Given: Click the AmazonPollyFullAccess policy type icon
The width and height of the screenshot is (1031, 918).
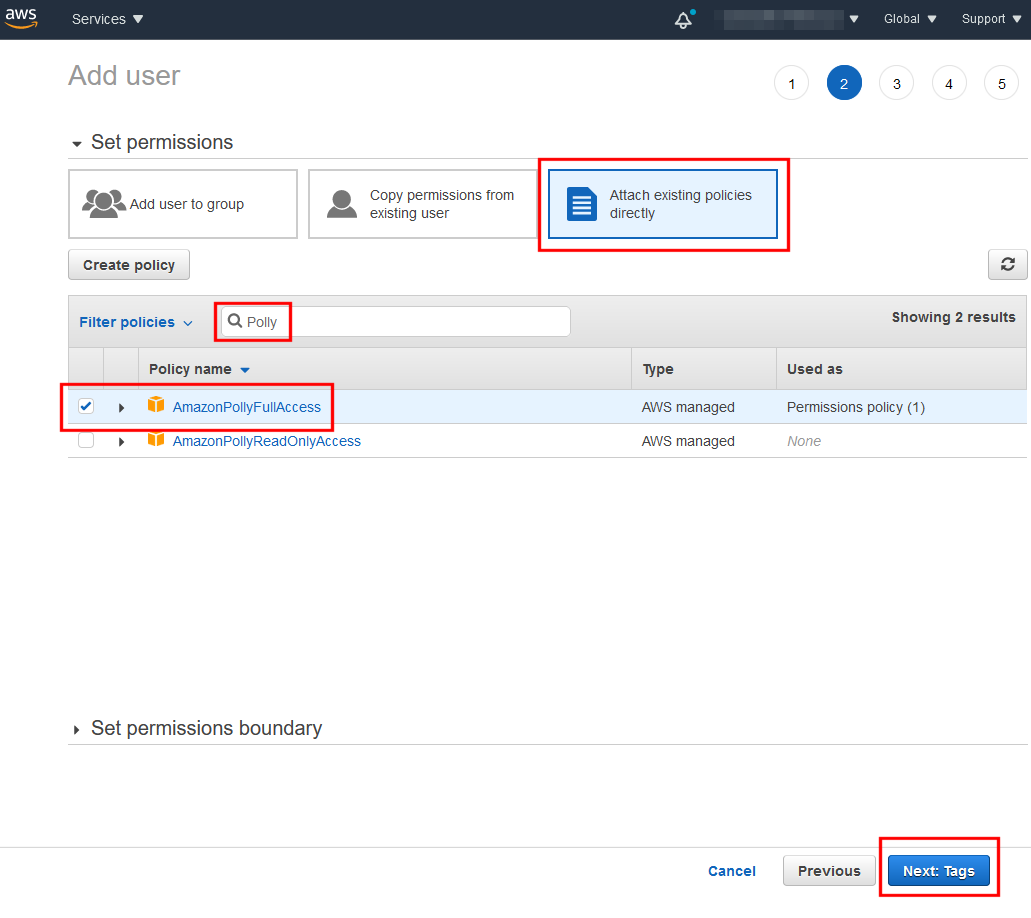Looking at the screenshot, I should coord(156,405).
